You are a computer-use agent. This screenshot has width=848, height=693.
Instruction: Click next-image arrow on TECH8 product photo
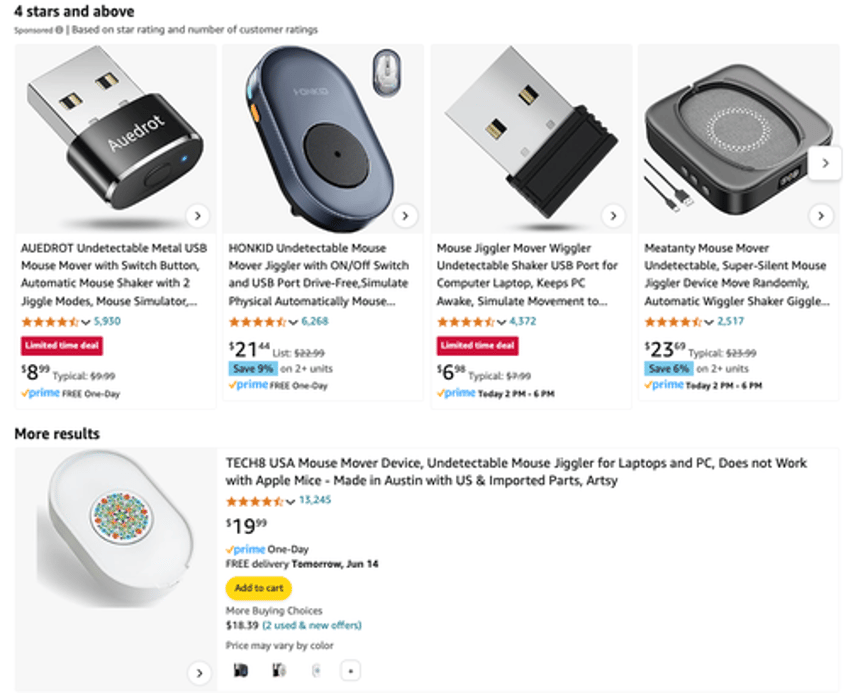tap(200, 673)
